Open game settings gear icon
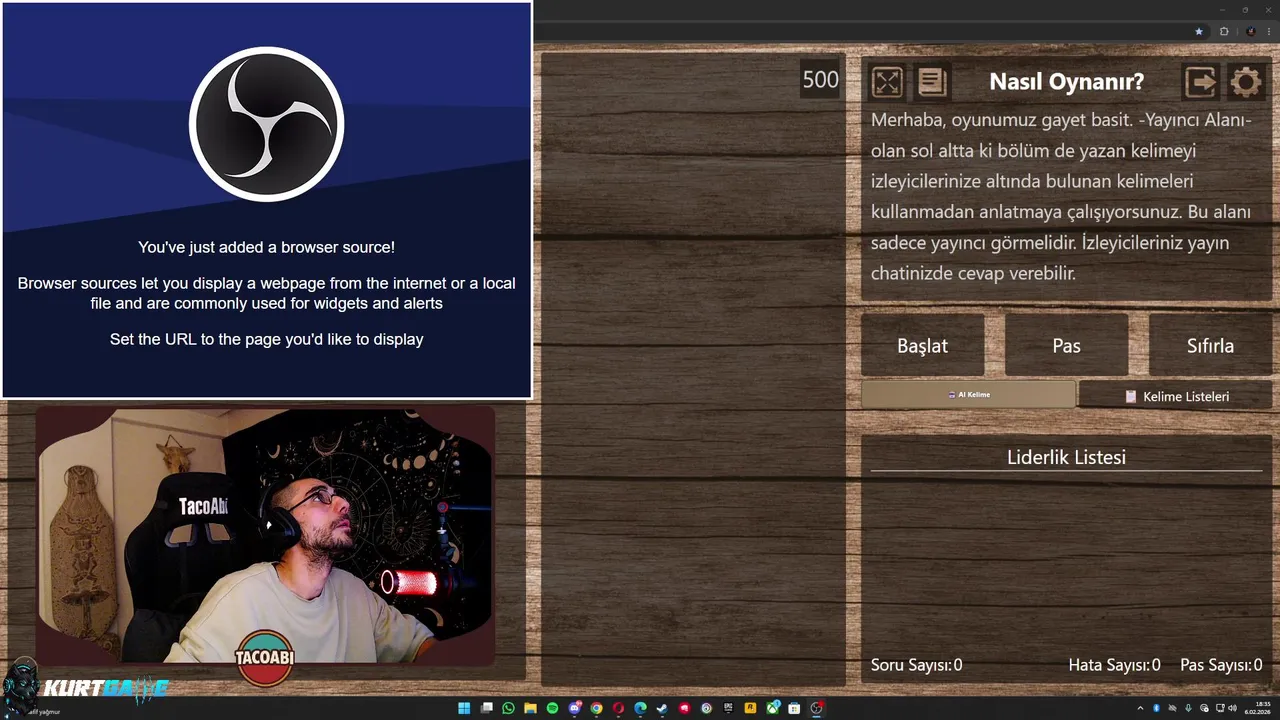The image size is (1280, 720). tap(1245, 82)
